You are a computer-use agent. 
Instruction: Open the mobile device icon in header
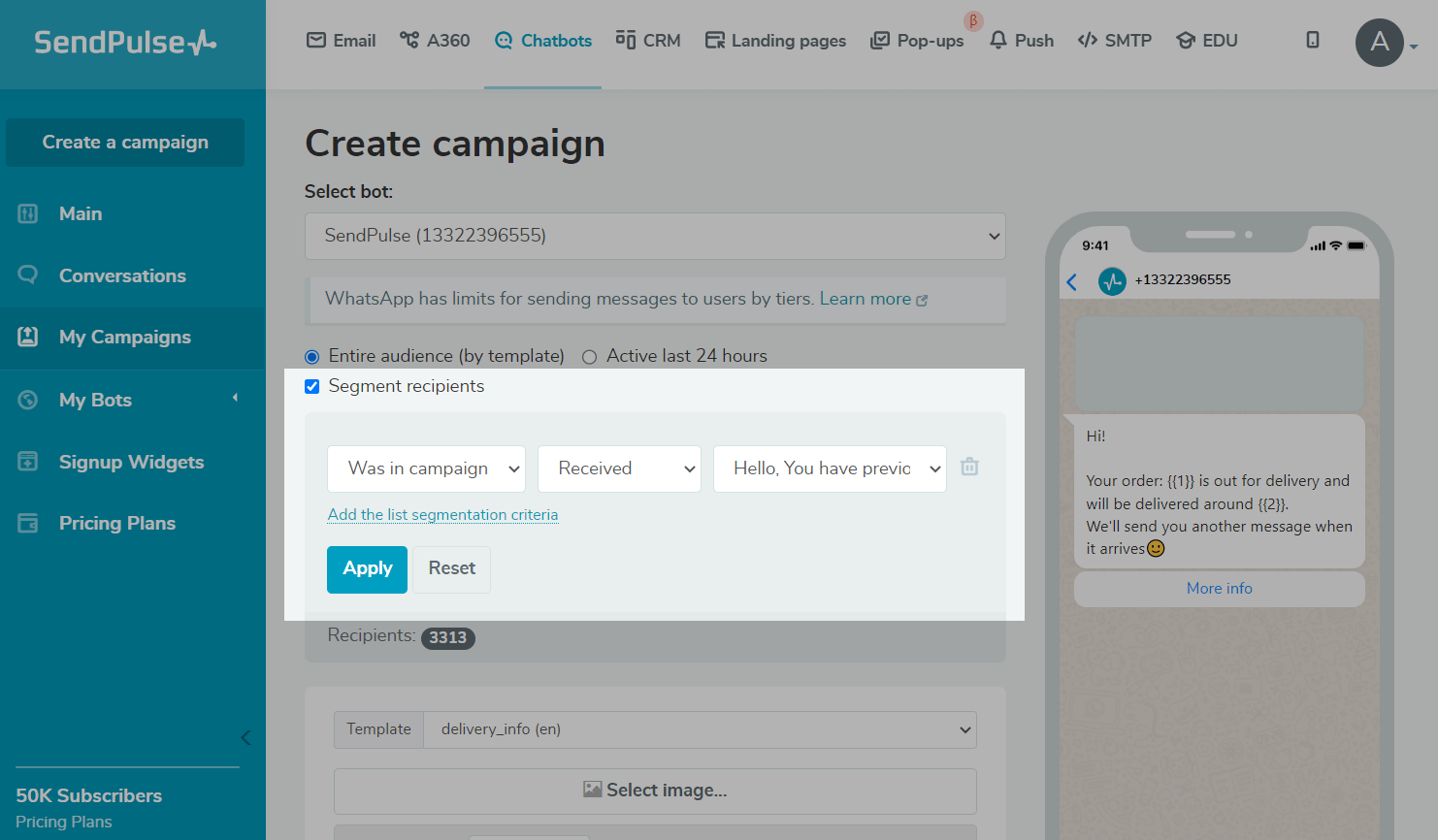tap(1312, 41)
